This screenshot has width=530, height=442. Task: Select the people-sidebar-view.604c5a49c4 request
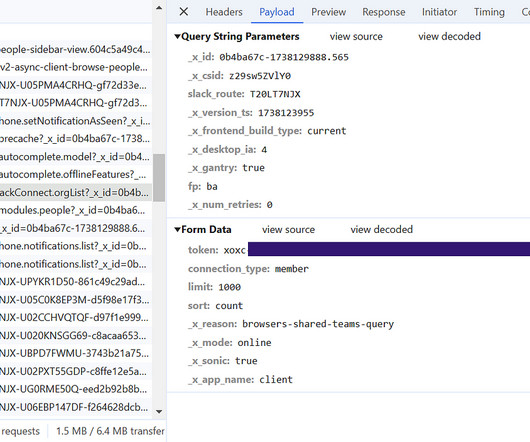(x=75, y=50)
